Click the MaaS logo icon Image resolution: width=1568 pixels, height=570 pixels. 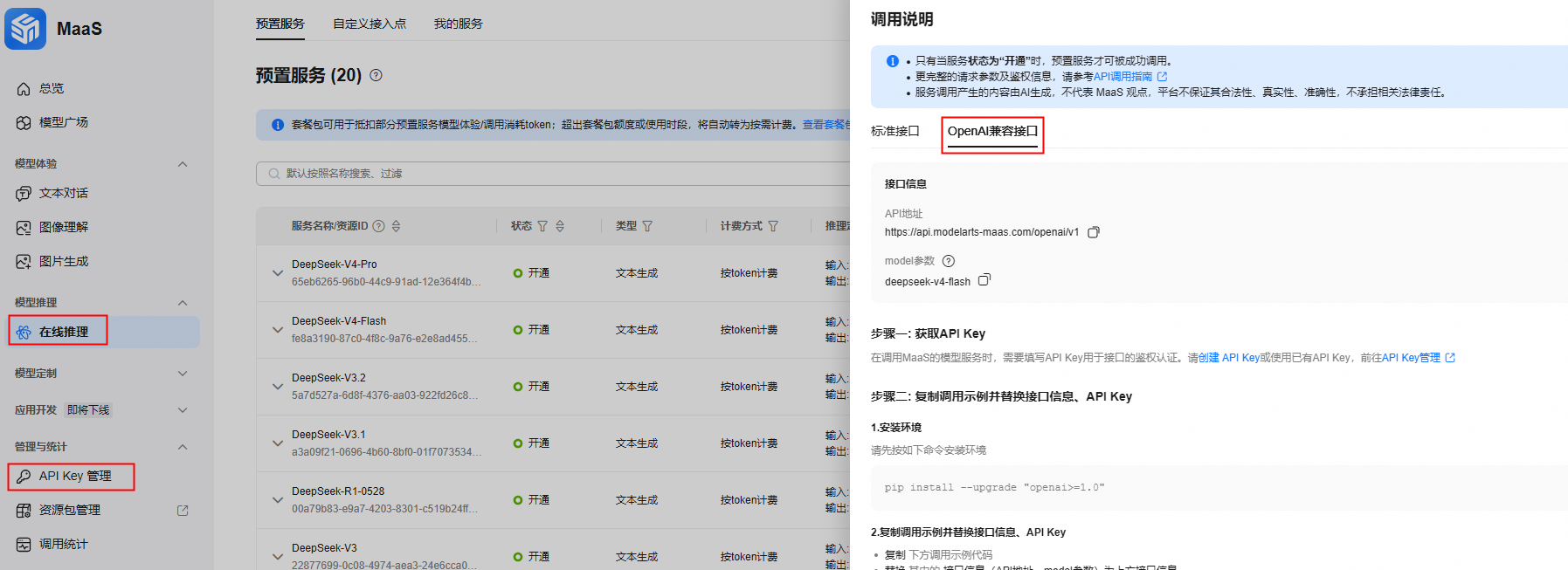coord(25,29)
